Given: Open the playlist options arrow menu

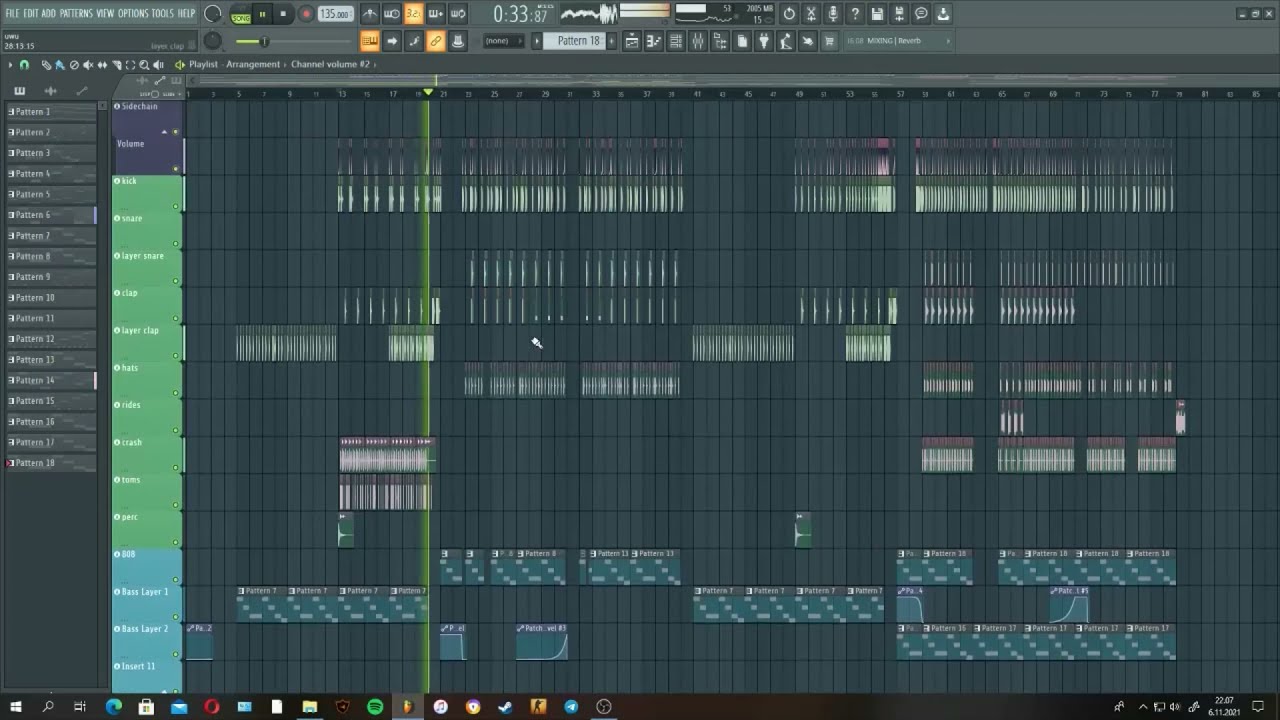Looking at the screenshot, I should click(x=10, y=65).
